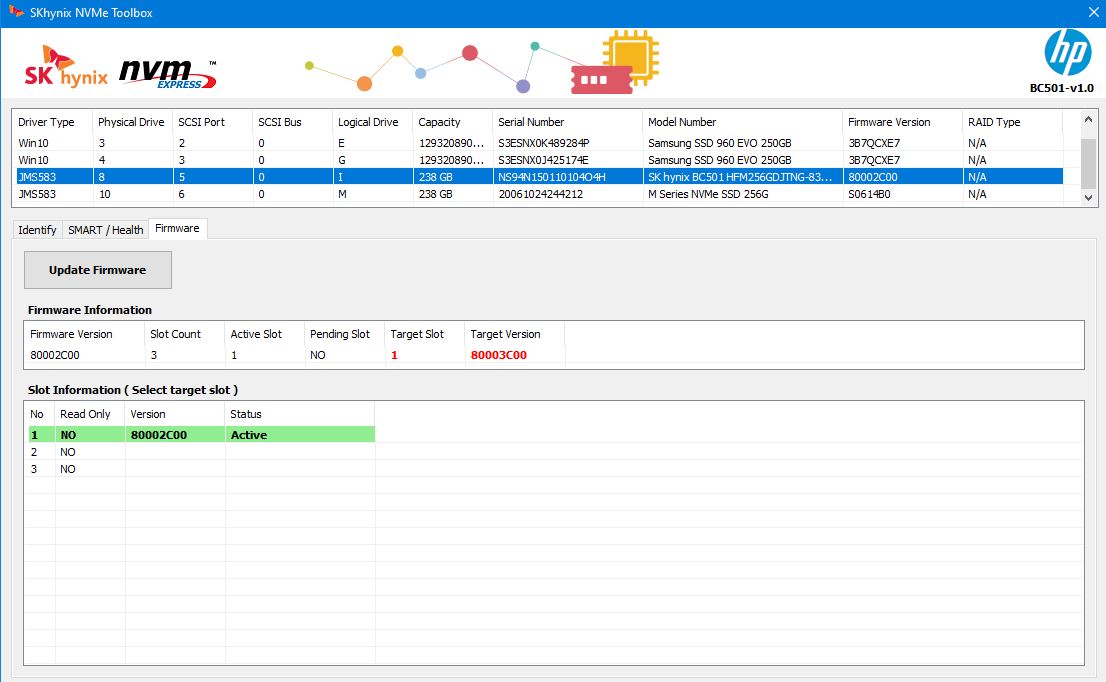The height and width of the screenshot is (682, 1106).
Task: Select slot 3 as target slot
Action: tap(201, 469)
